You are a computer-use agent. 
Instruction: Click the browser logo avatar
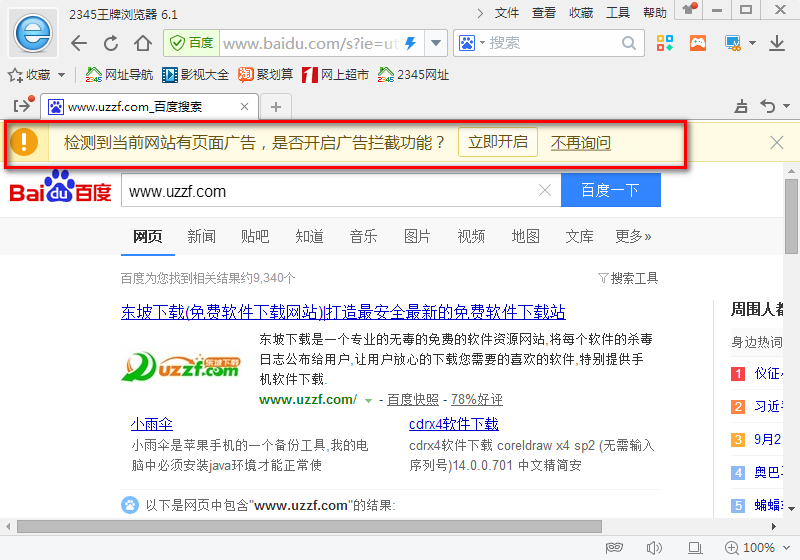[33, 33]
